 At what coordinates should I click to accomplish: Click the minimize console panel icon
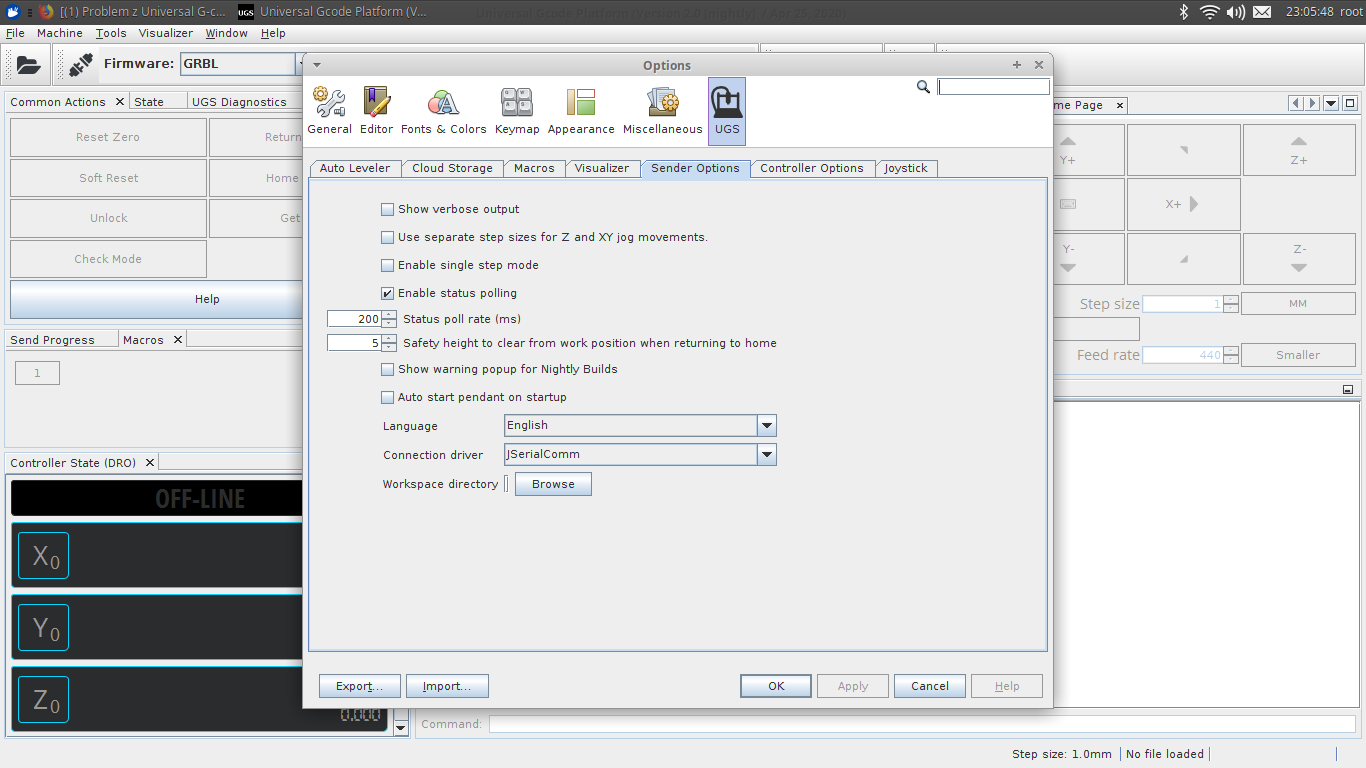(x=1348, y=390)
